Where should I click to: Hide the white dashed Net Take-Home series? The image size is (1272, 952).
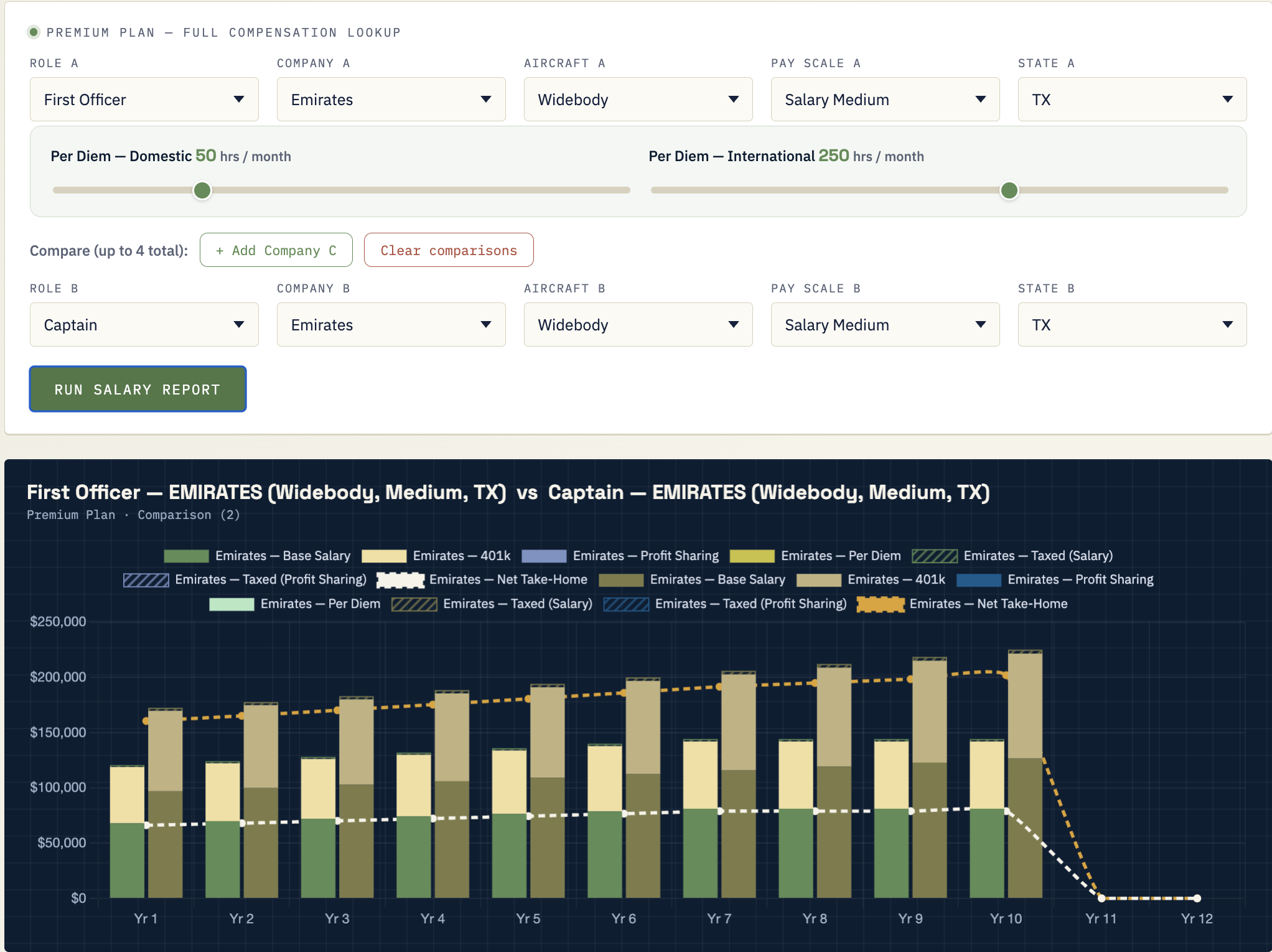tap(482, 580)
